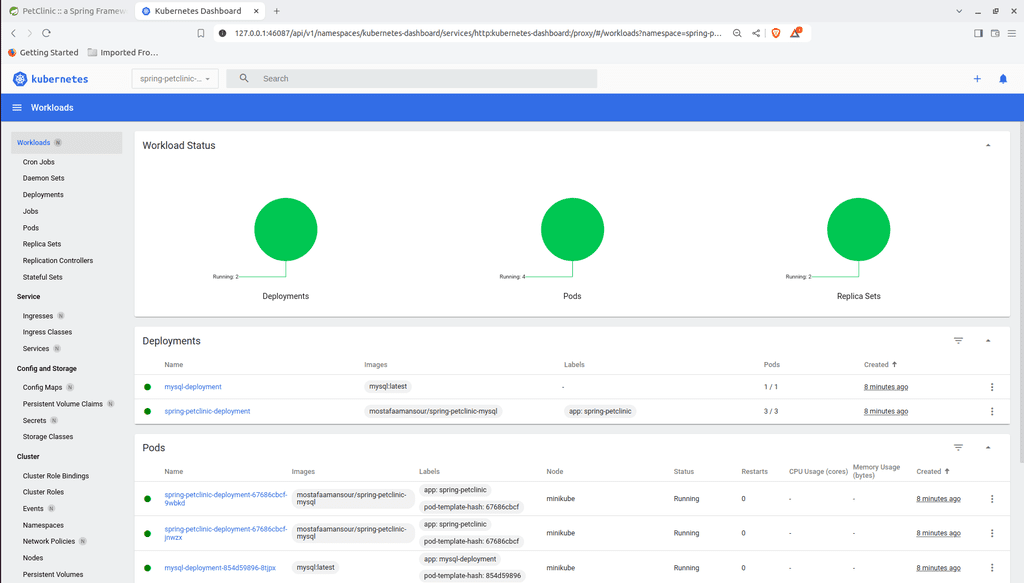
Task: Click the Deployments green status circle
Action: click(285, 229)
